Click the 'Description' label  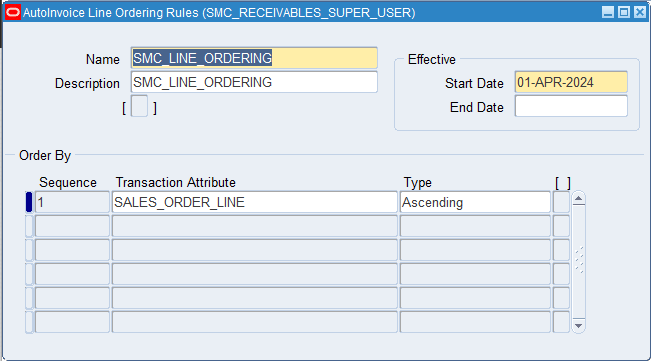coord(87,84)
